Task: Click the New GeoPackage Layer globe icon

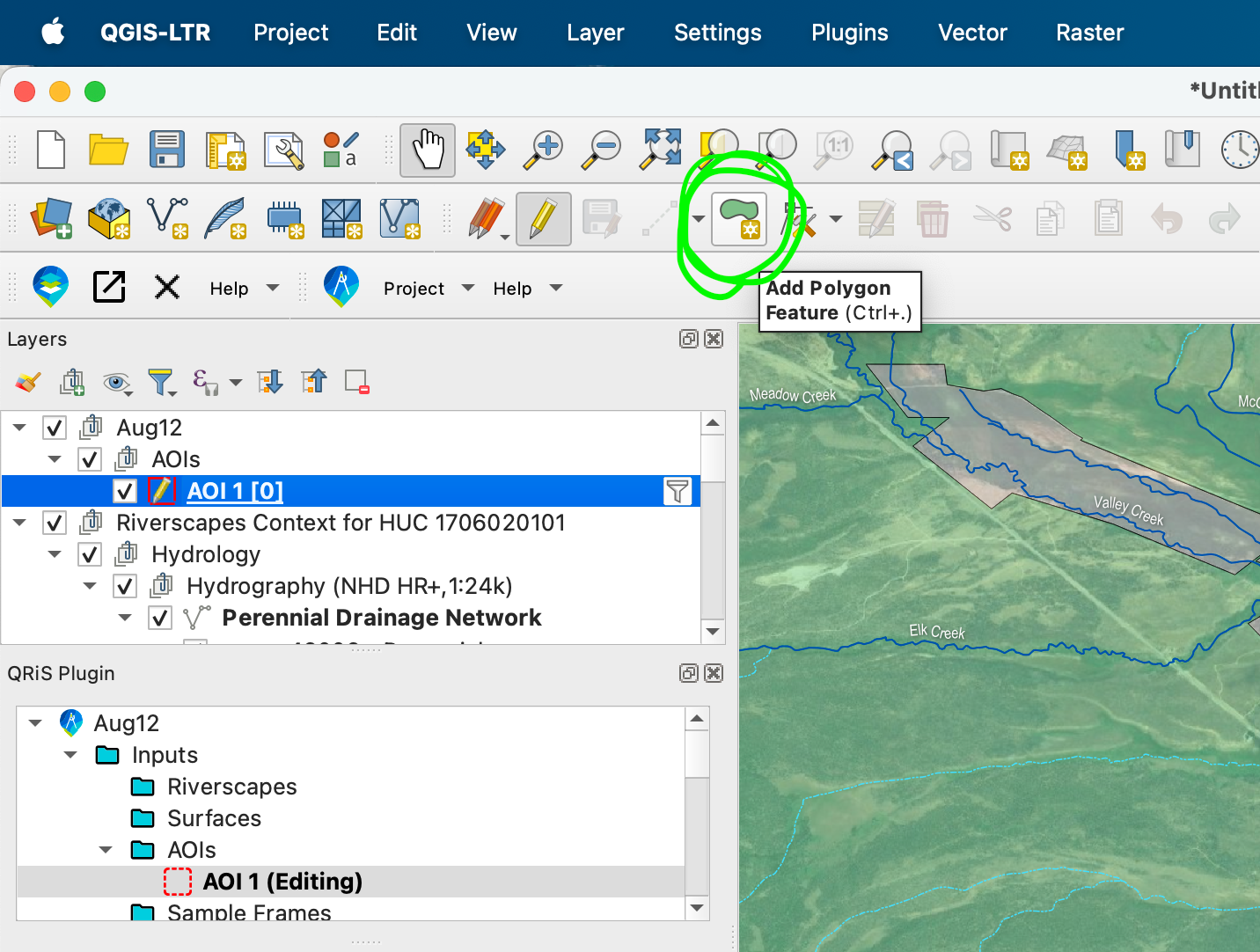Action: pos(109,217)
